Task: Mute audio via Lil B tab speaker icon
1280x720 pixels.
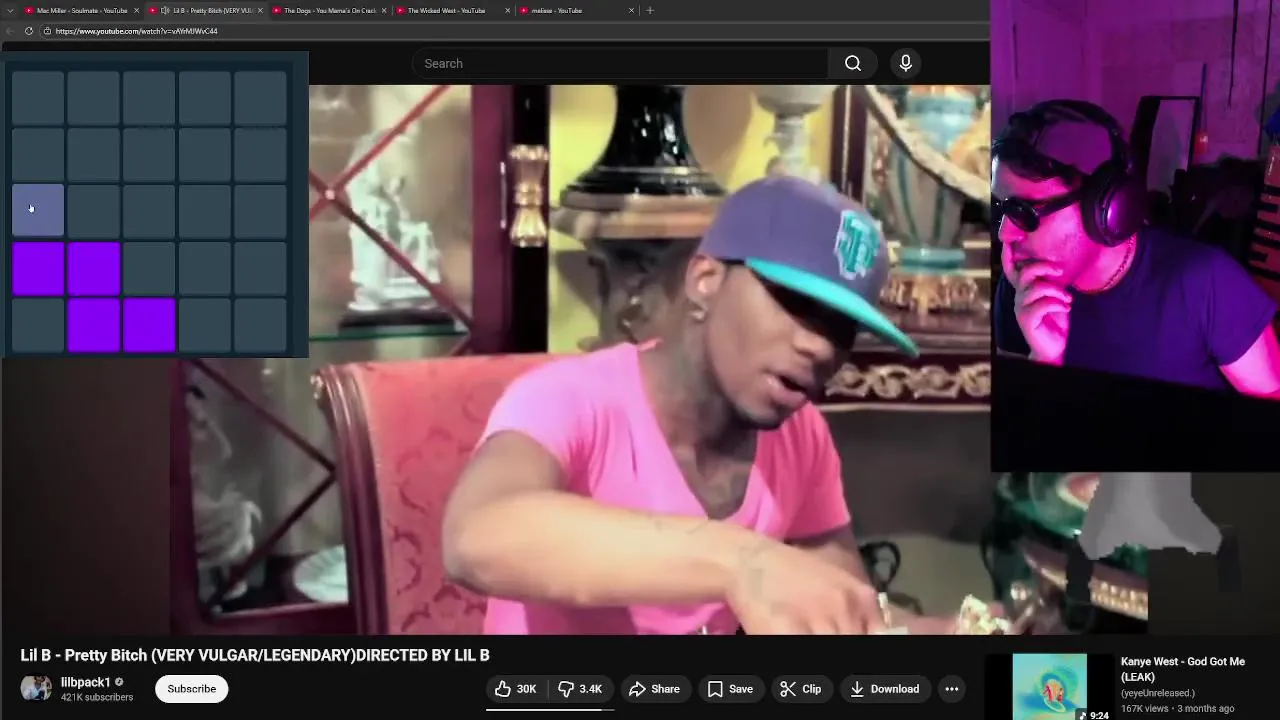Action: [x=165, y=10]
